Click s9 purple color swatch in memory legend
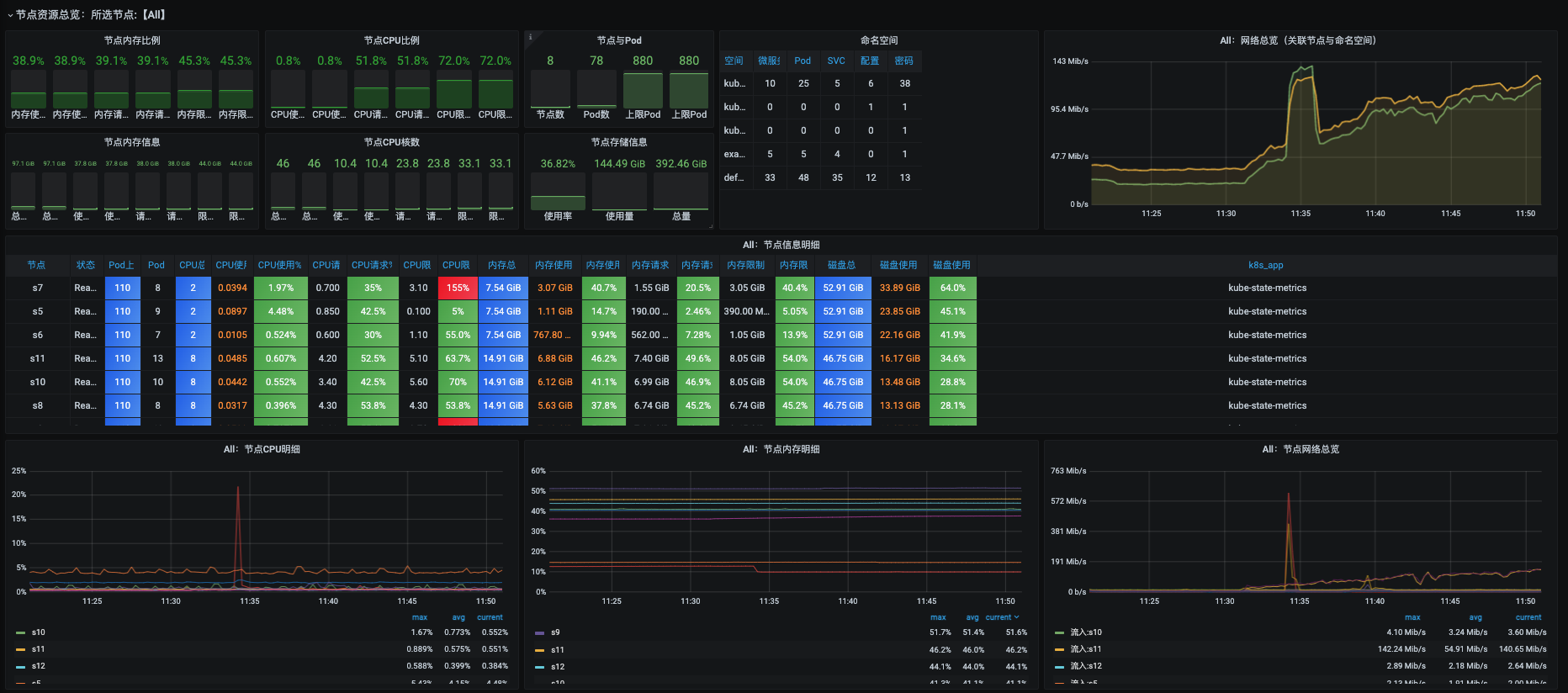The image size is (1568, 693). [540, 632]
